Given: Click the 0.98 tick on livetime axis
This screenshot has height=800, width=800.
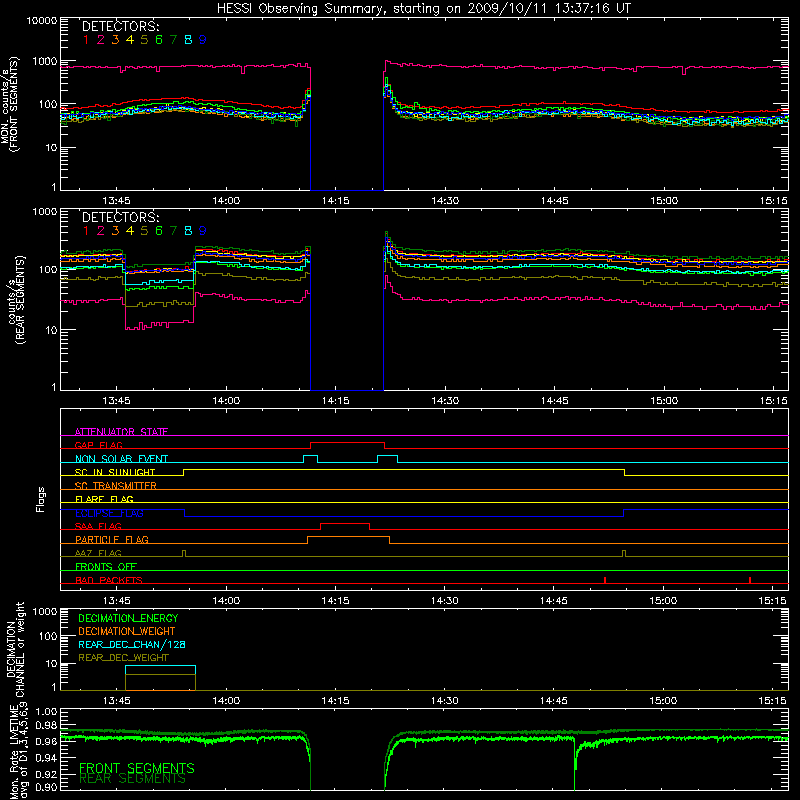Looking at the screenshot, I should 46,725.
